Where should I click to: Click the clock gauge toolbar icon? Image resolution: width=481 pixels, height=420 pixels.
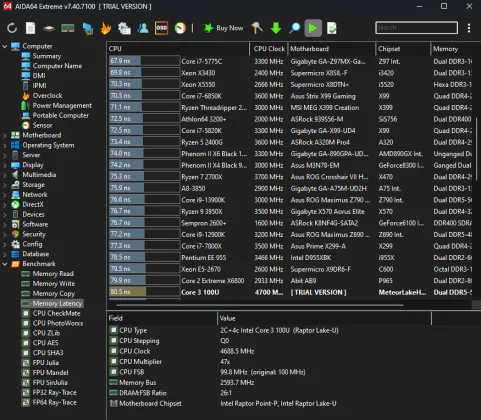tap(180, 28)
